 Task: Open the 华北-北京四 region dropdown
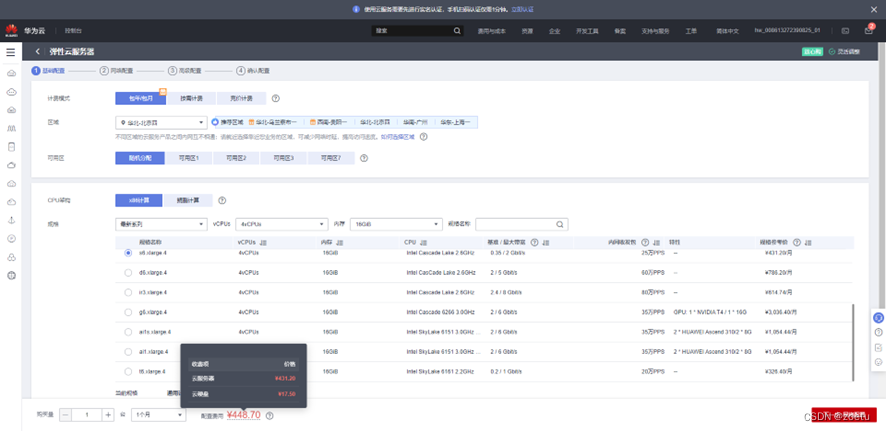point(161,123)
